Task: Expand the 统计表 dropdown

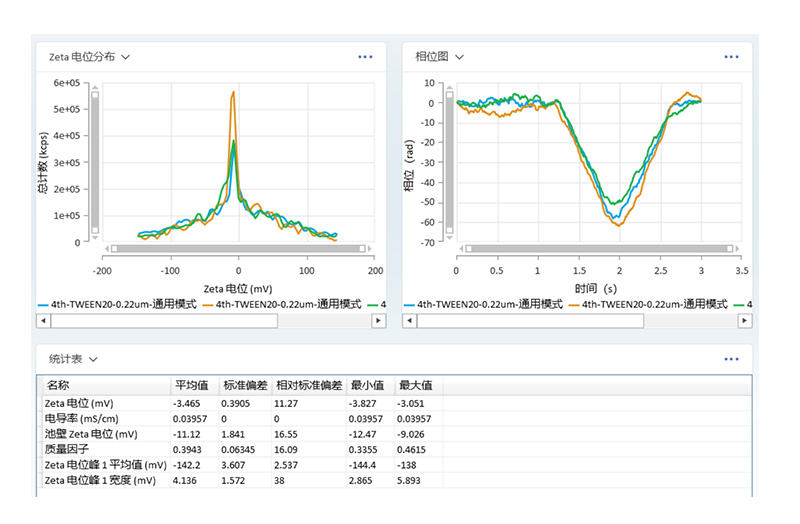Action: tap(93, 358)
